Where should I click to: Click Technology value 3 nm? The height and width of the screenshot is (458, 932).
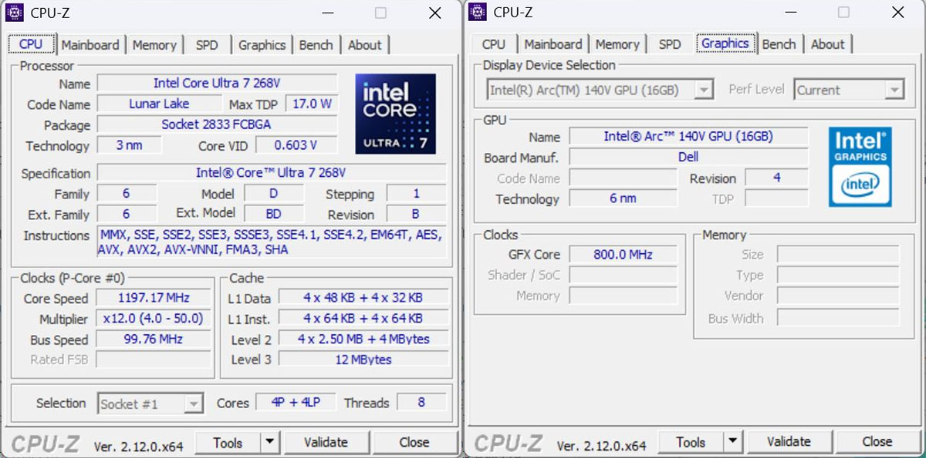click(x=129, y=145)
